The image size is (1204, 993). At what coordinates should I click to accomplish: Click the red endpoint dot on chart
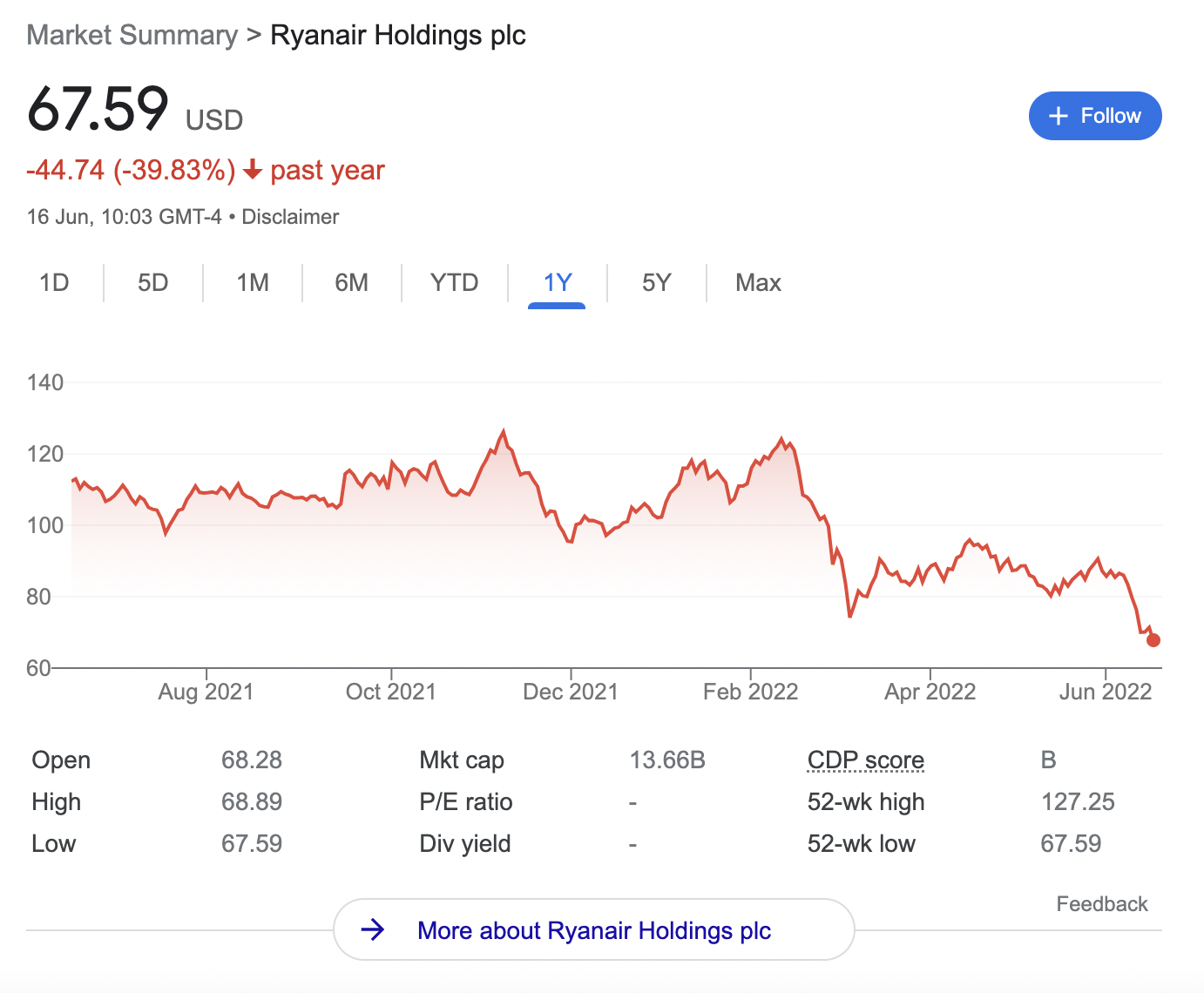click(1153, 640)
